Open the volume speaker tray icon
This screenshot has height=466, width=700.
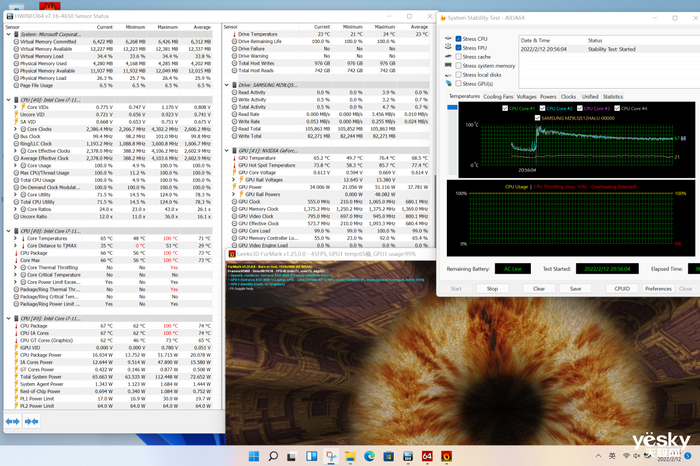point(637,456)
